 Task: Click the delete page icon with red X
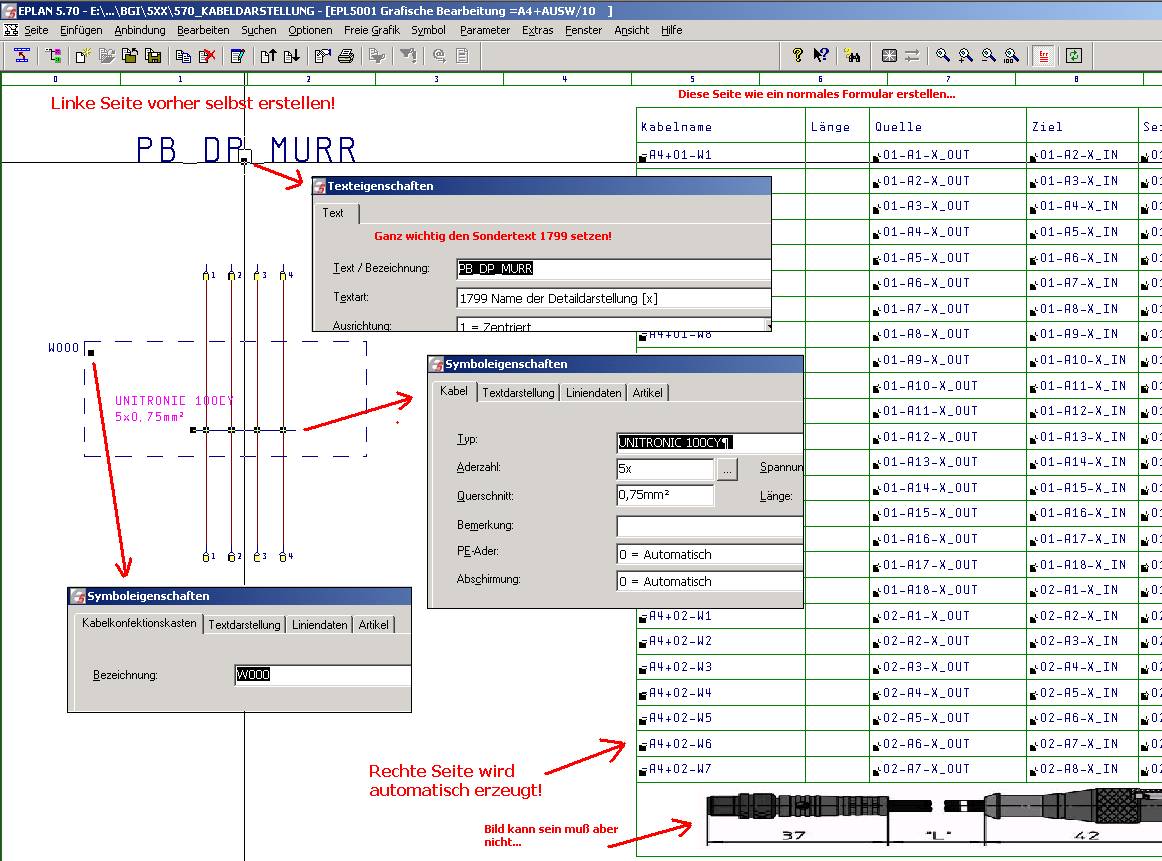207,56
